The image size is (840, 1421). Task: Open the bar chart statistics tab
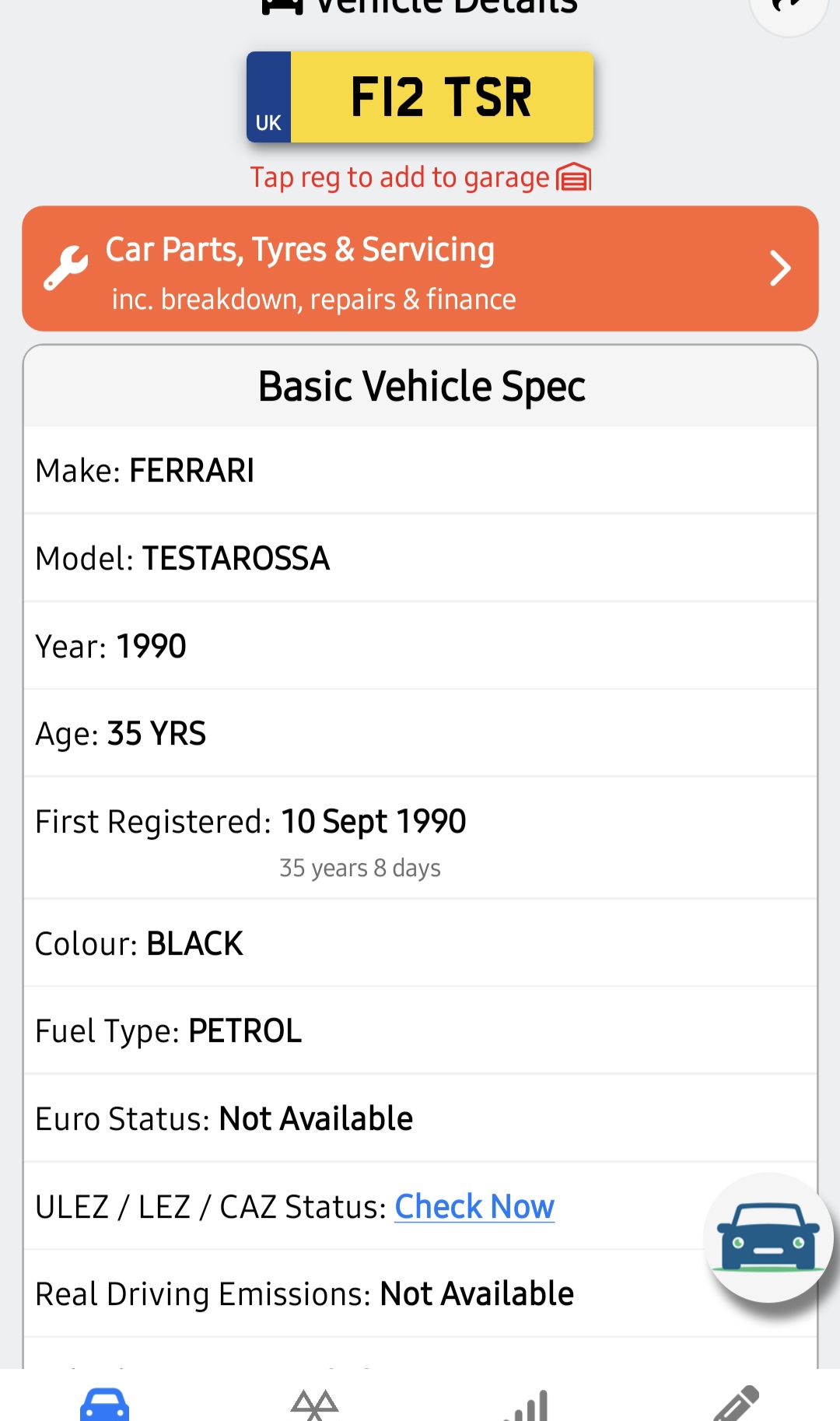point(527,1406)
